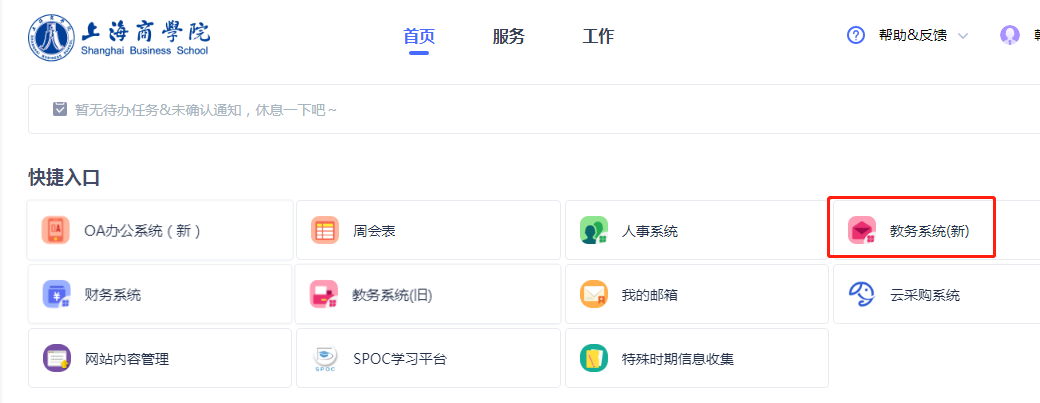Expand the 帮助&反馈 dropdown arrow
Screen dimensions: 1040x403
point(963,37)
